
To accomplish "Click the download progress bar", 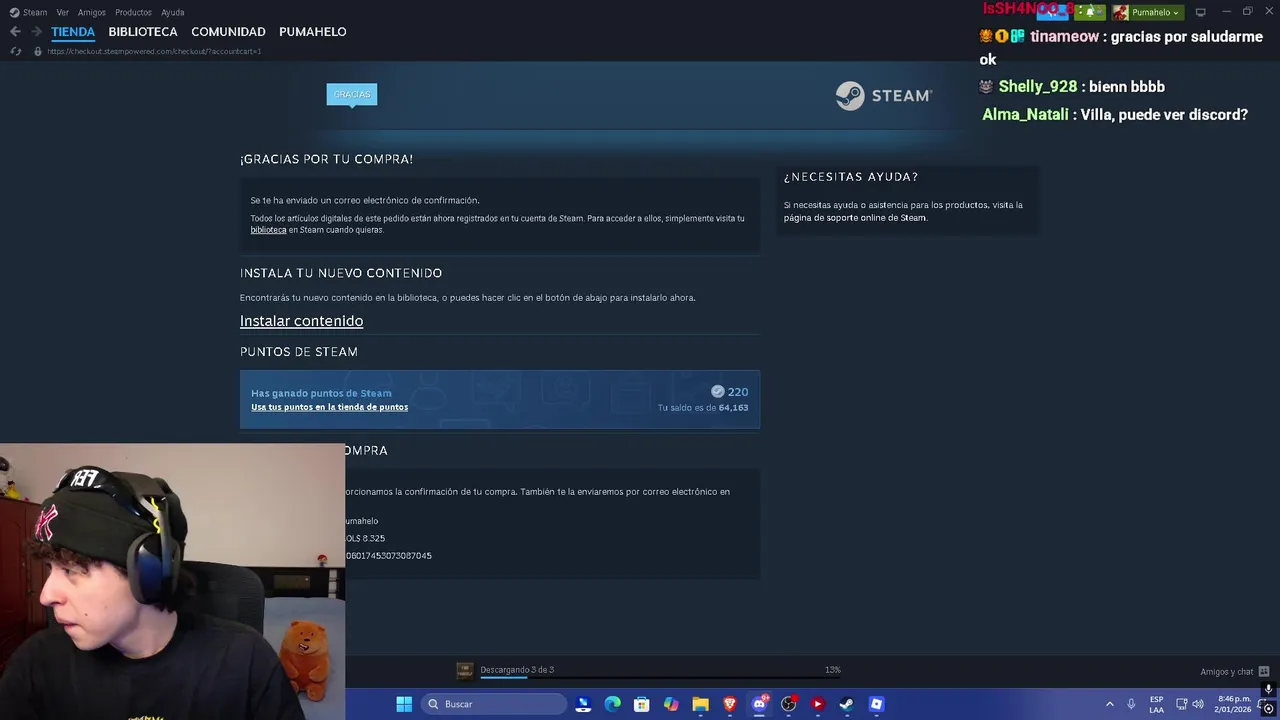I will click(x=660, y=678).
